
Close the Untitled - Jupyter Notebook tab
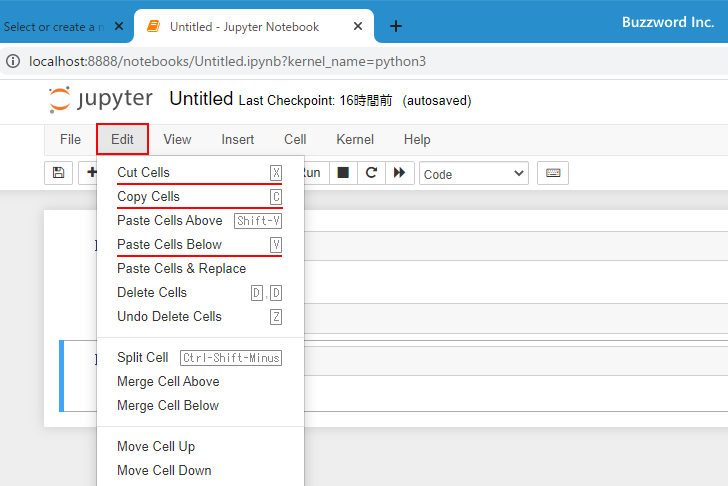click(358, 26)
